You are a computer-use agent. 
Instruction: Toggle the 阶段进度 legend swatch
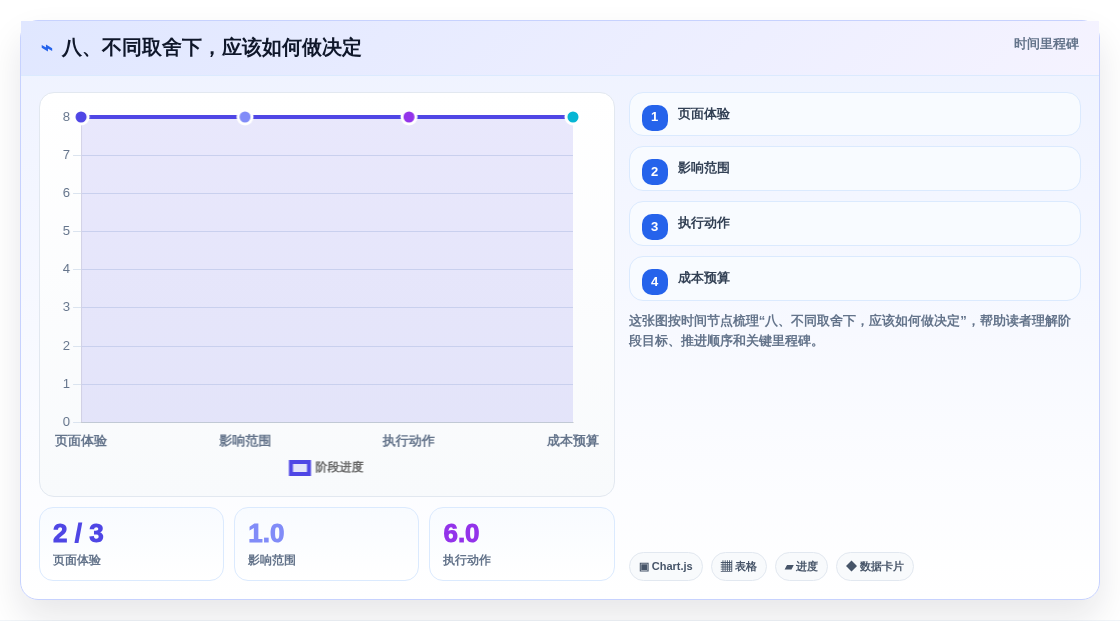[x=299, y=468]
